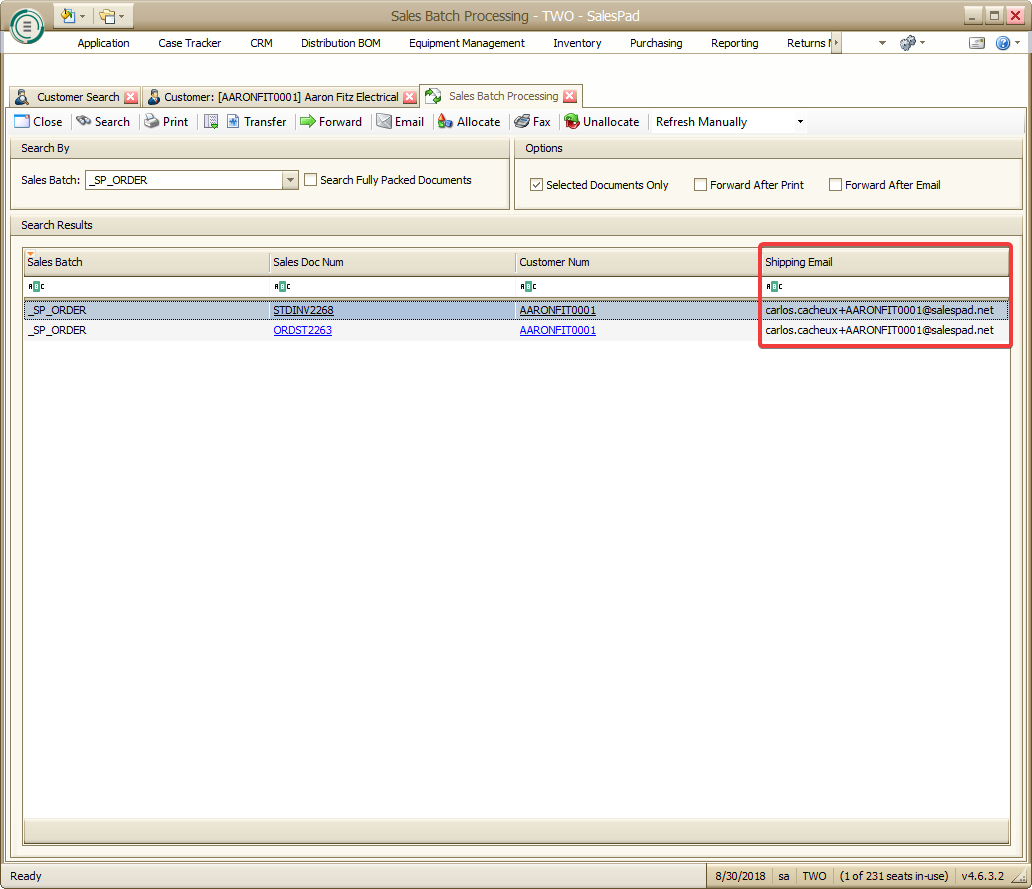Open the STDINV2268 sales document link

[x=303, y=310]
